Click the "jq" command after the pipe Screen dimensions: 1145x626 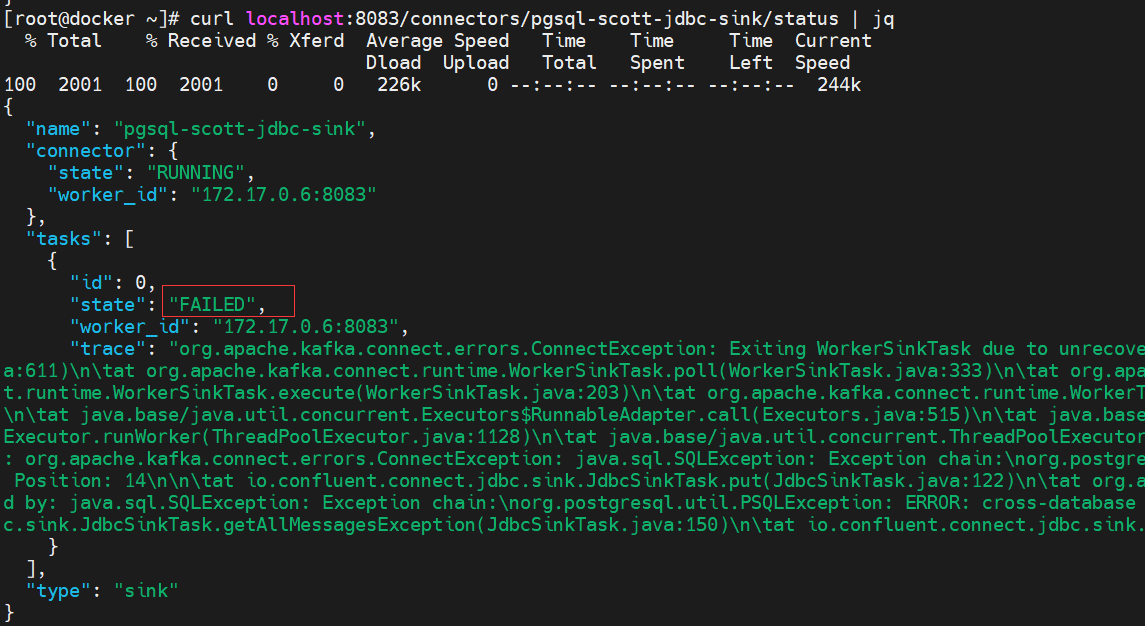coord(883,19)
